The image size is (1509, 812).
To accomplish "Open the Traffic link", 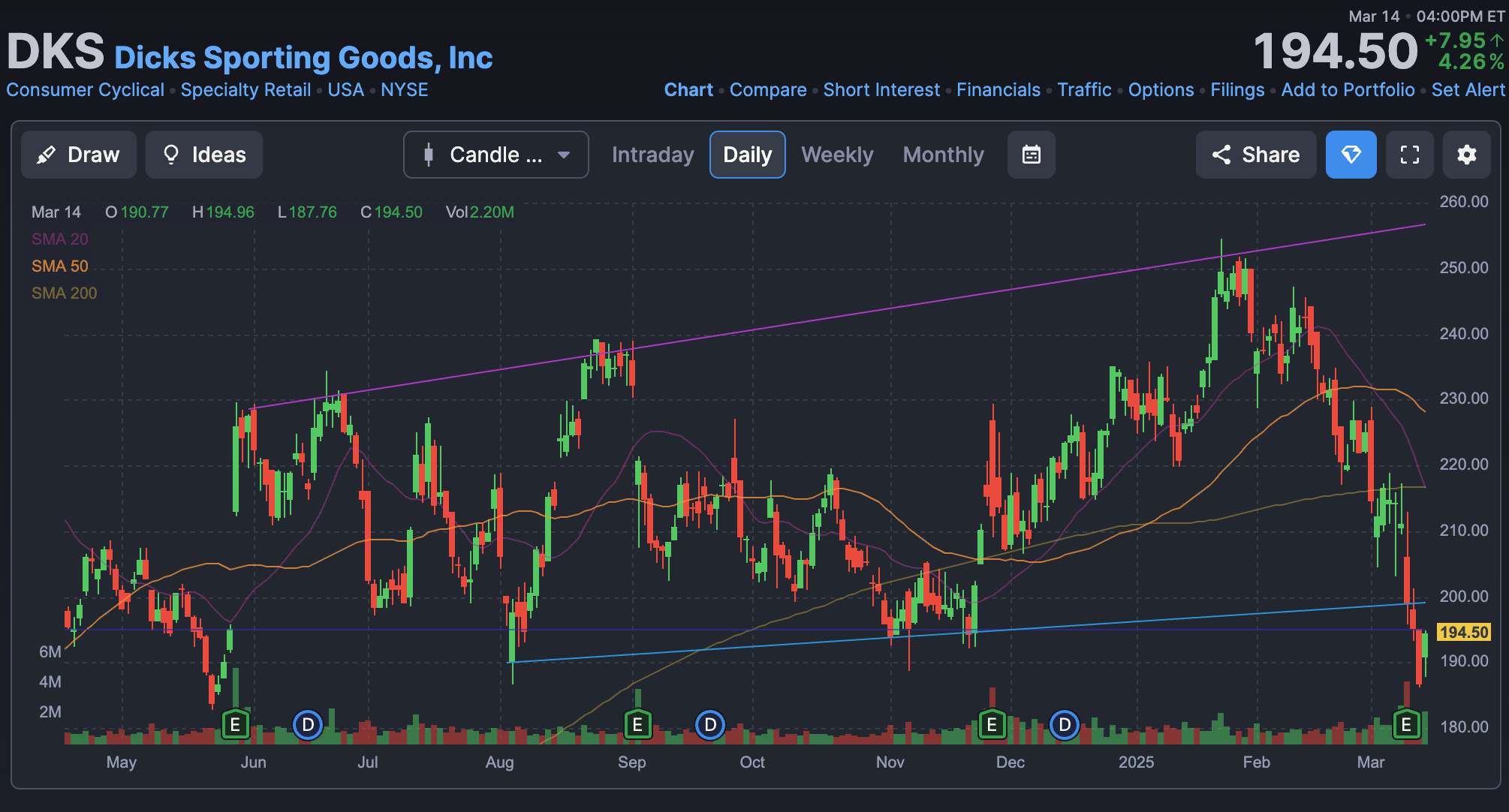I will coord(1084,90).
